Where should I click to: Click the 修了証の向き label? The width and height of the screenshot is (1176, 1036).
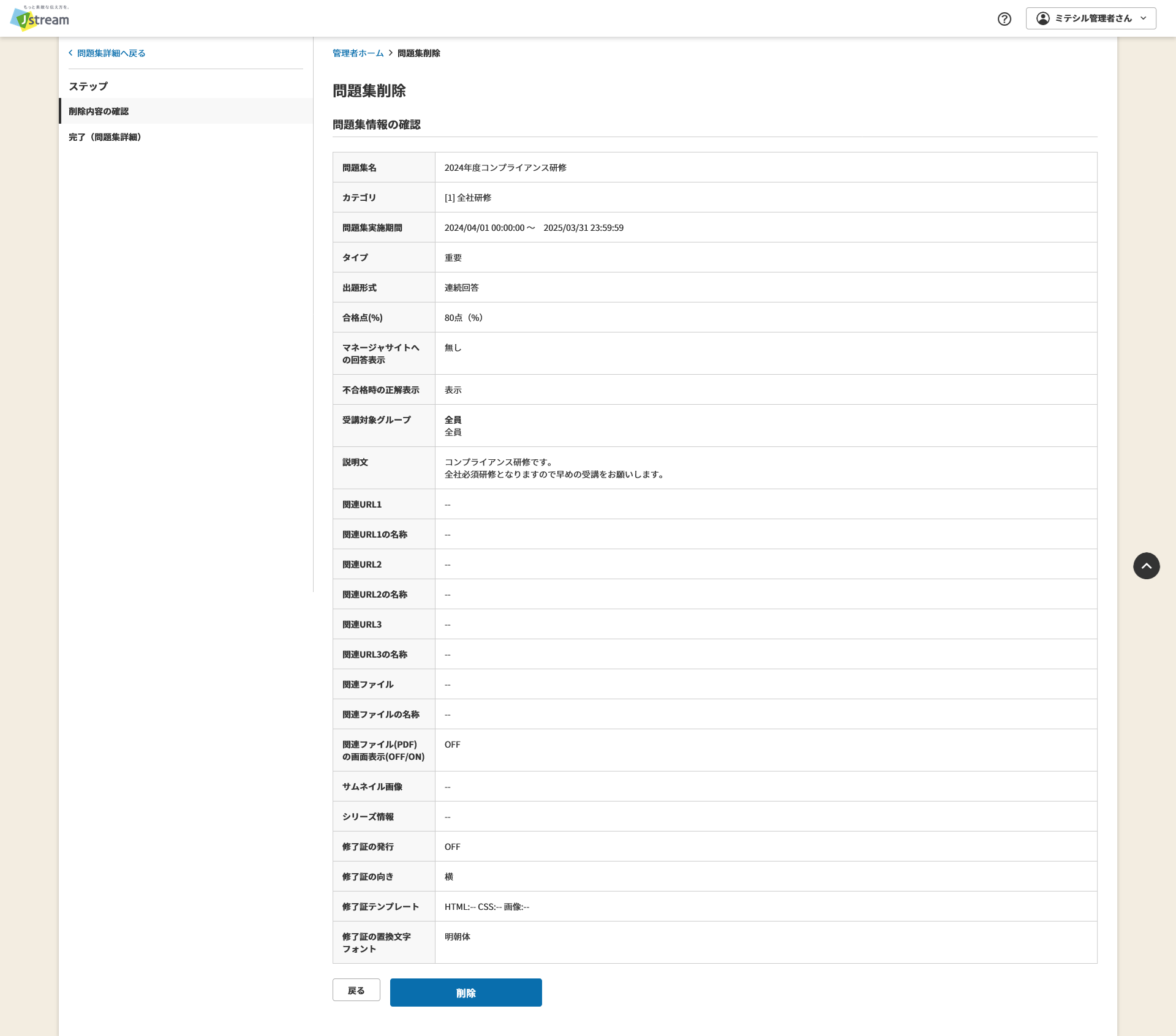pyautogui.click(x=368, y=877)
